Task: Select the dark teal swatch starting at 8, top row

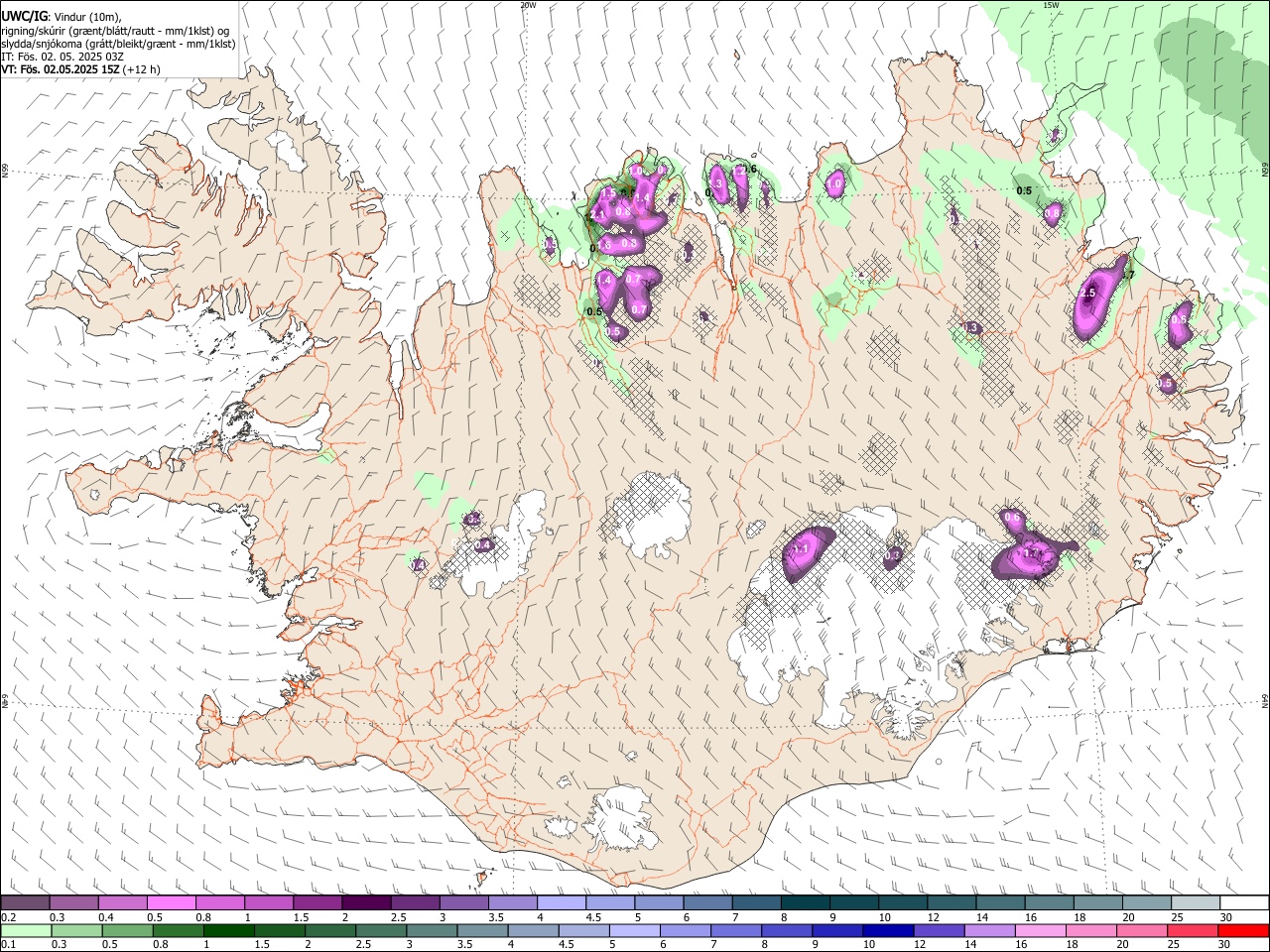Action: pyautogui.click(x=805, y=903)
